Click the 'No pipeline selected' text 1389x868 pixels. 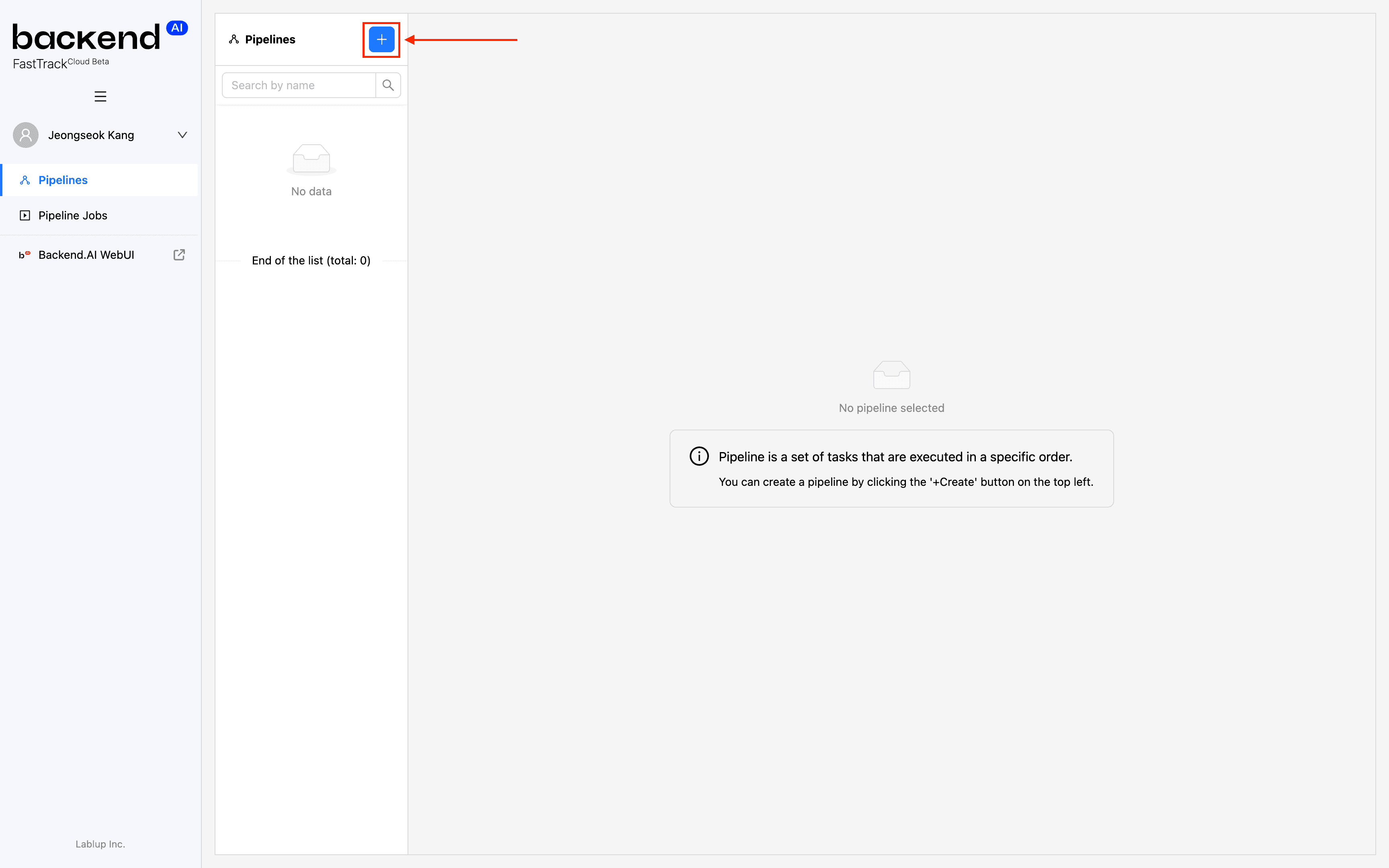coord(891,408)
